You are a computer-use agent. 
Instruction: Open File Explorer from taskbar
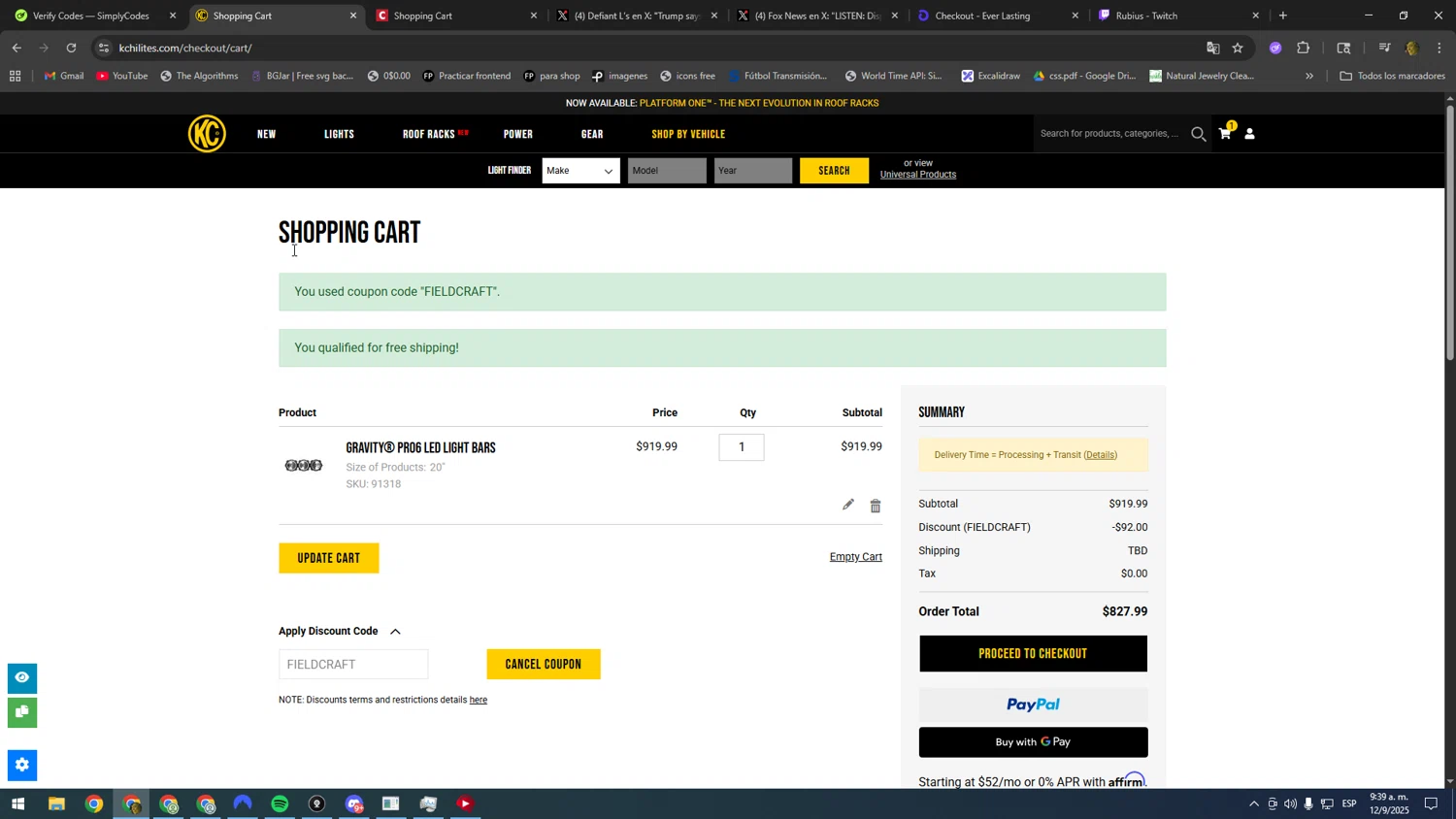tap(55, 803)
